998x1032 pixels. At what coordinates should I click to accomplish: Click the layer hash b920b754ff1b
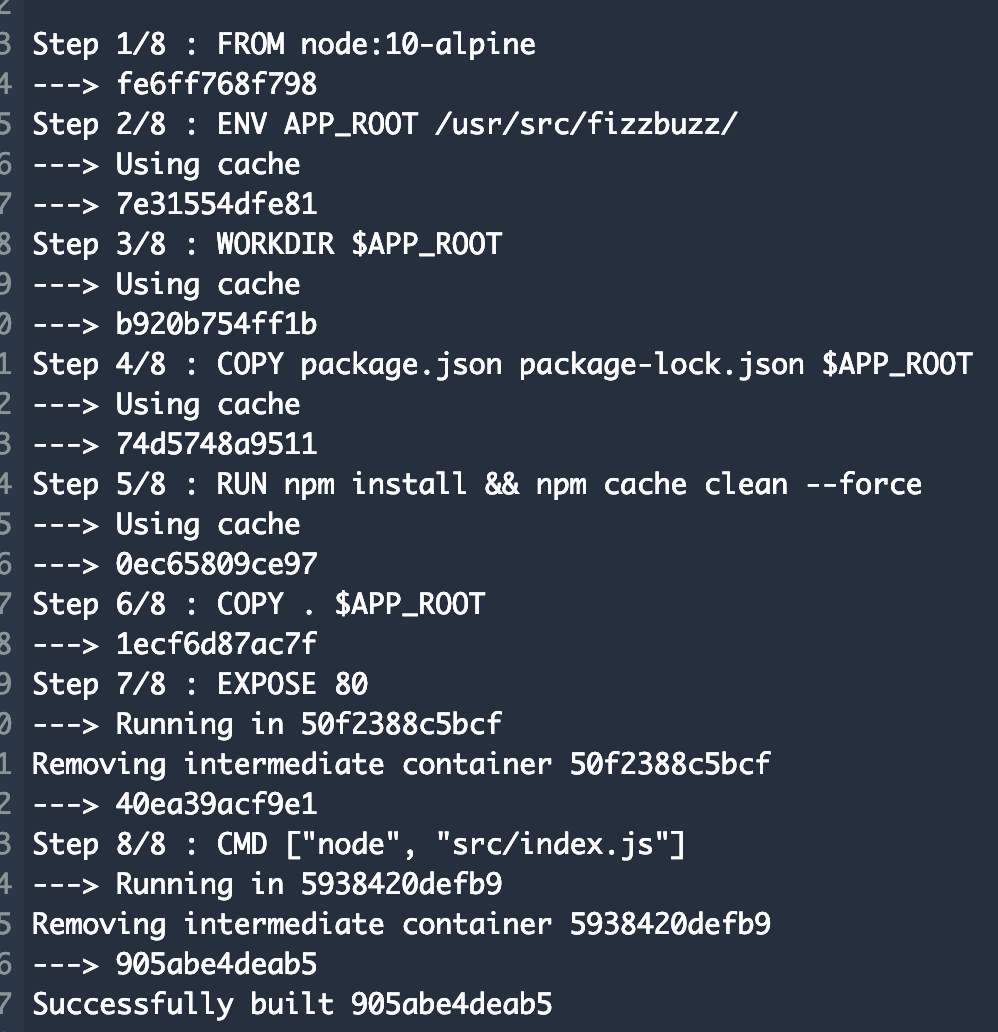pyautogui.click(x=216, y=324)
